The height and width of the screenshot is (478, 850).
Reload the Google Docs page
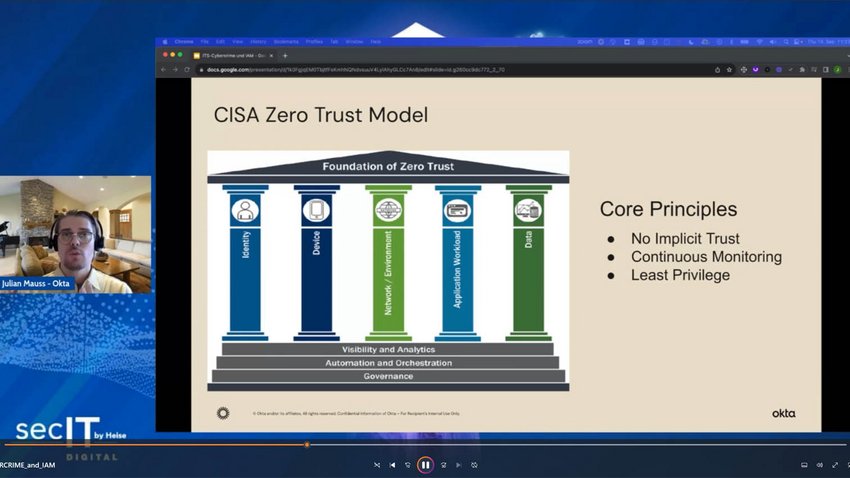click(187, 69)
